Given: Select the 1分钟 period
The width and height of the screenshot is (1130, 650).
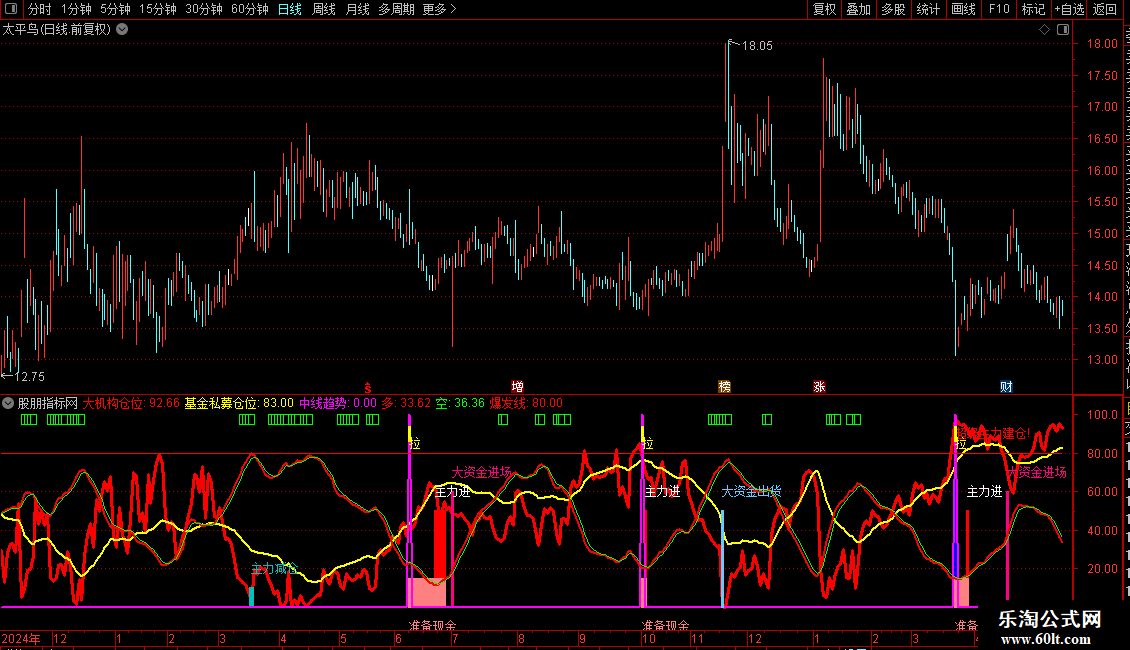Looking at the screenshot, I should point(76,9).
